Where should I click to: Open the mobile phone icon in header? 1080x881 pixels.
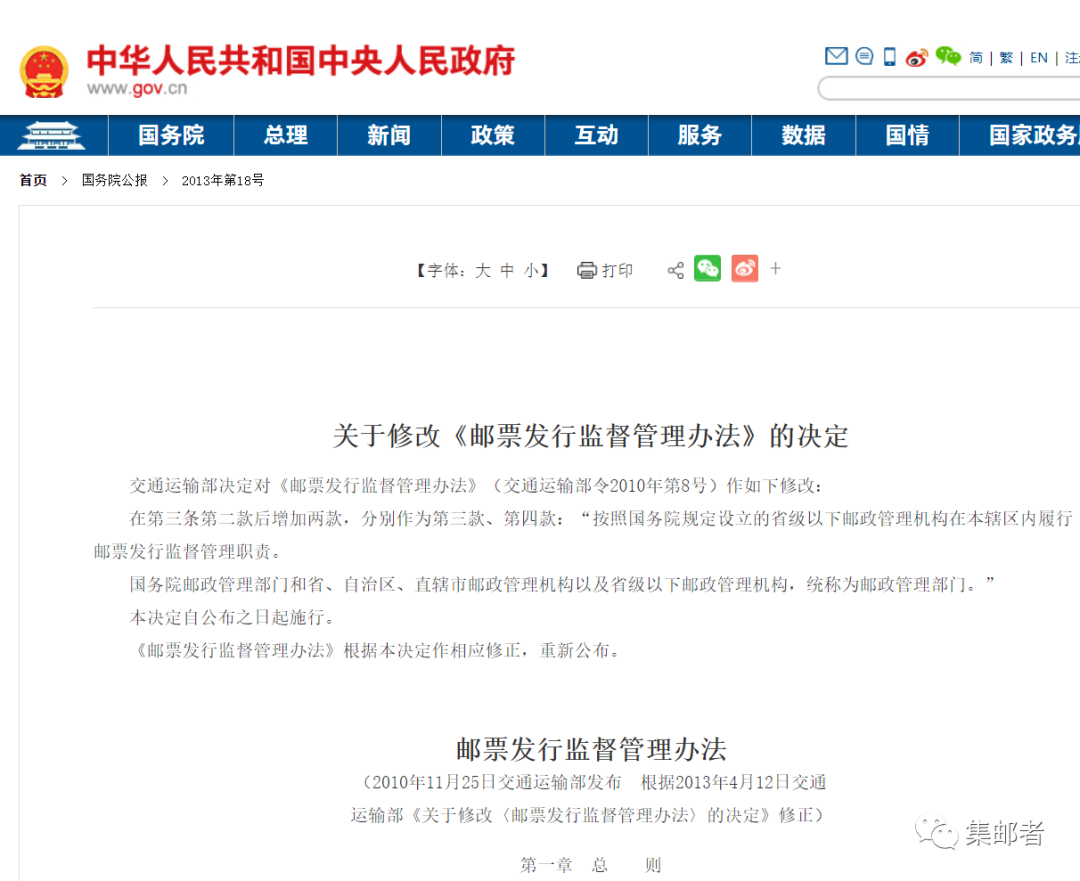(889, 56)
